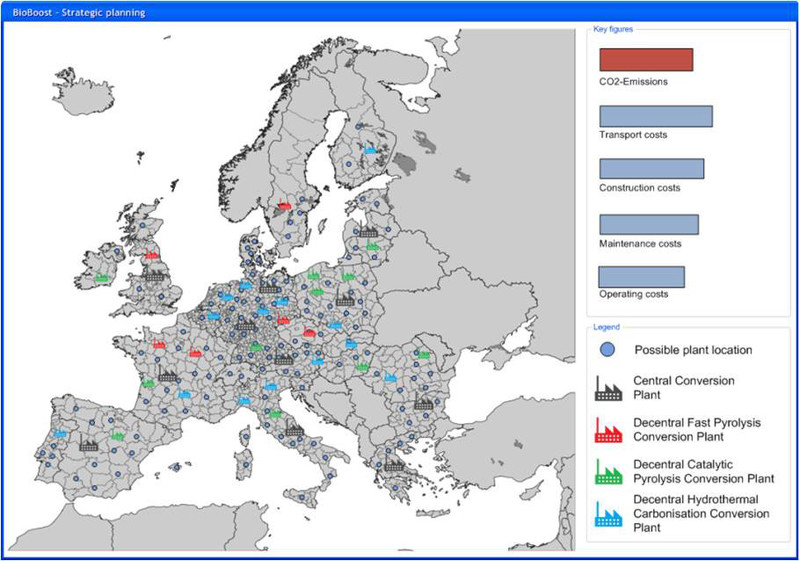The width and height of the screenshot is (800, 561).
Task: Click the 'Maintenance costs' label
Action: click(x=640, y=244)
